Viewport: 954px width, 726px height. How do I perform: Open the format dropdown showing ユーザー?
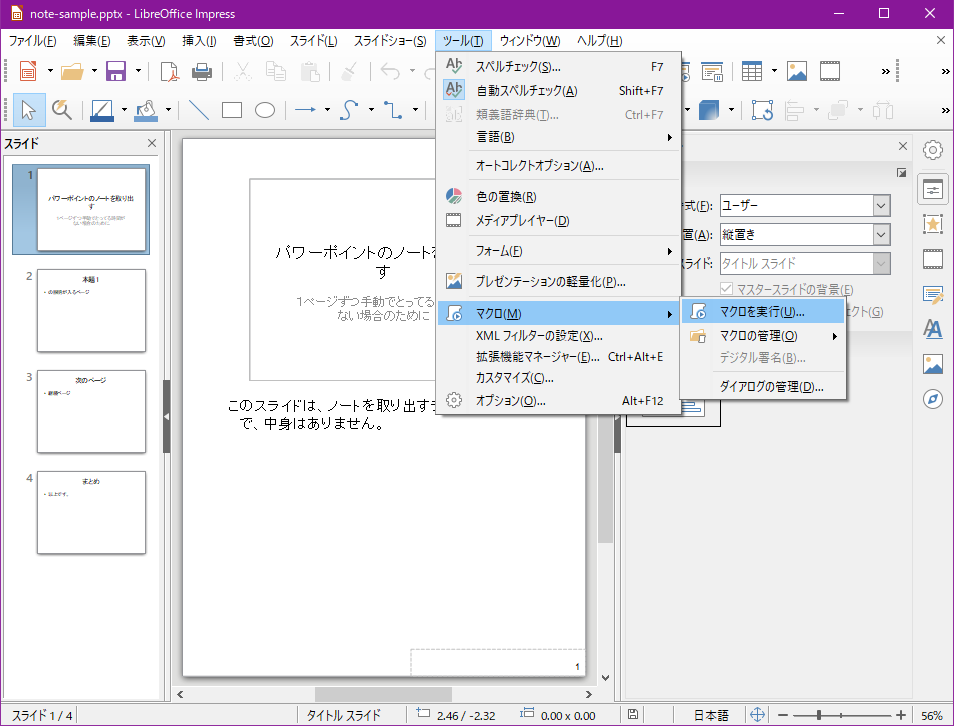(880, 205)
